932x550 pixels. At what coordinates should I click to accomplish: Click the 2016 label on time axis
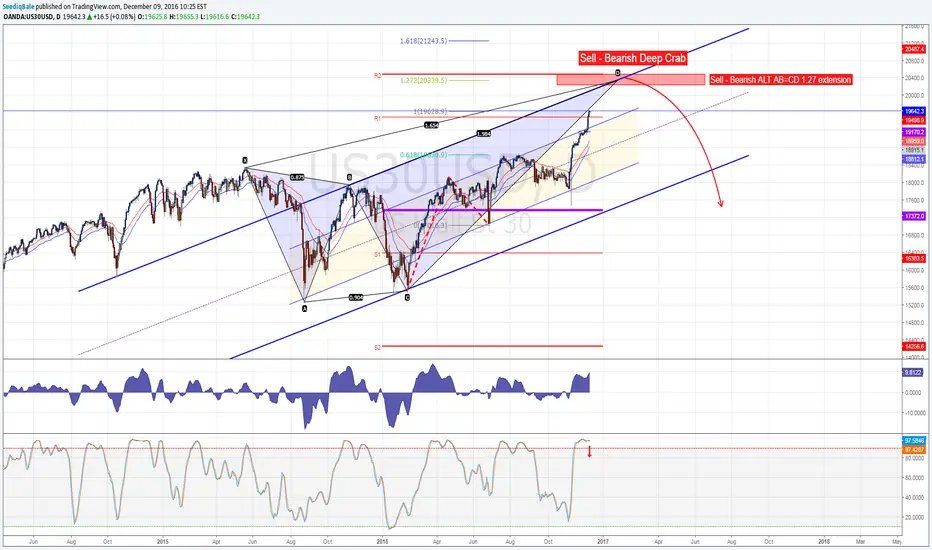pos(382,542)
